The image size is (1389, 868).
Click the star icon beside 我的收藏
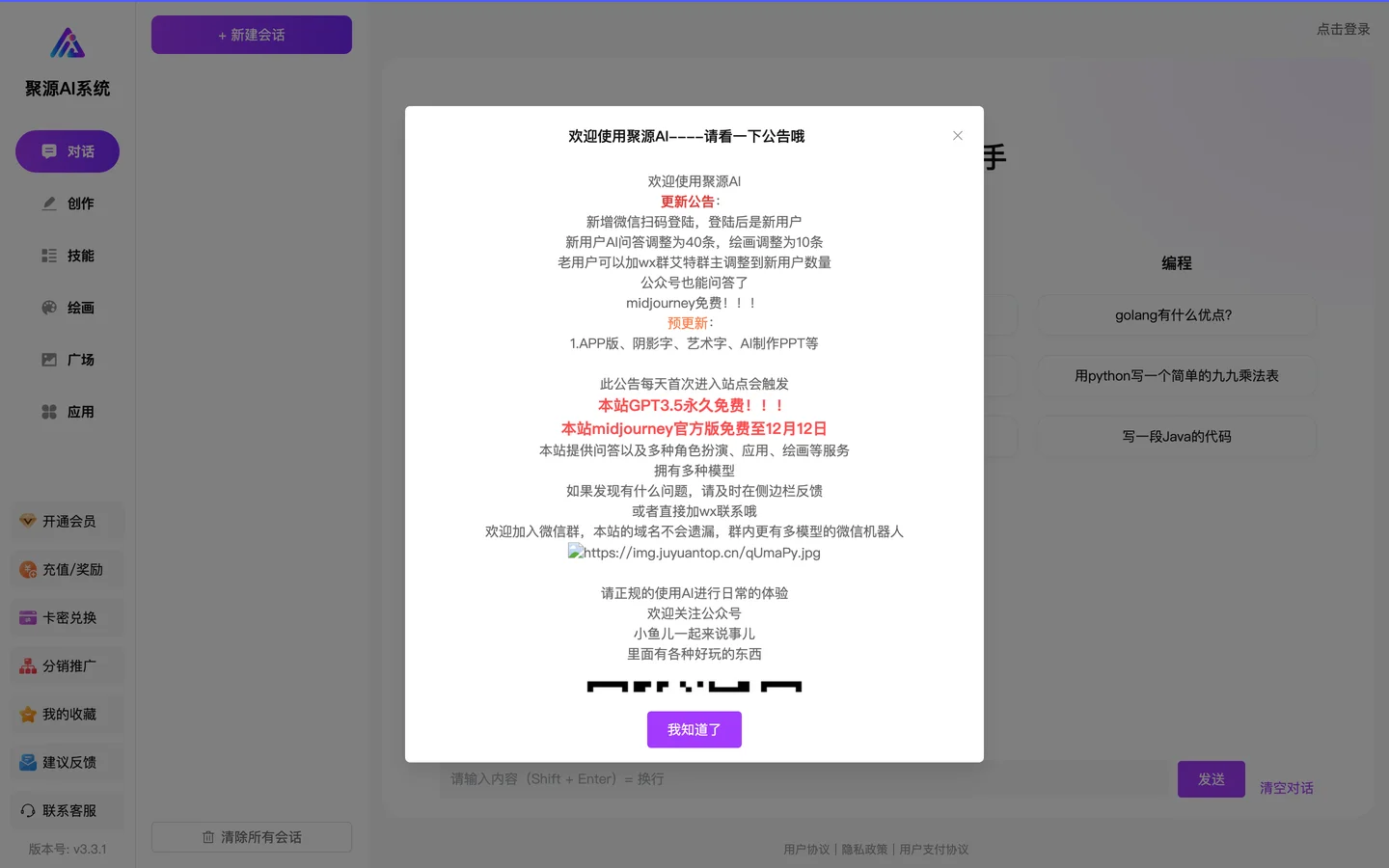28,714
